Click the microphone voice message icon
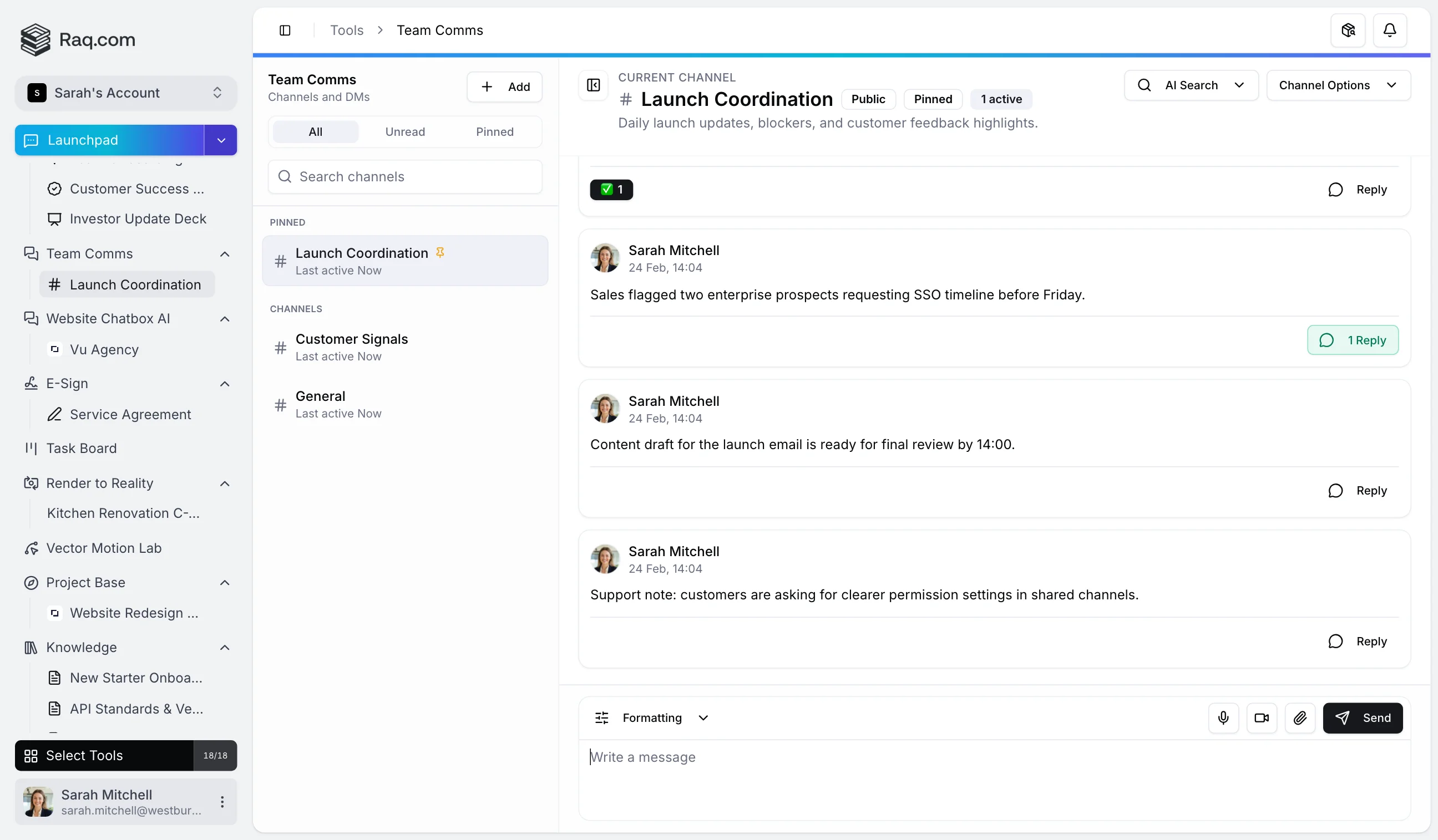Viewport: 1438px width, 840px height. coord(1223,717)
